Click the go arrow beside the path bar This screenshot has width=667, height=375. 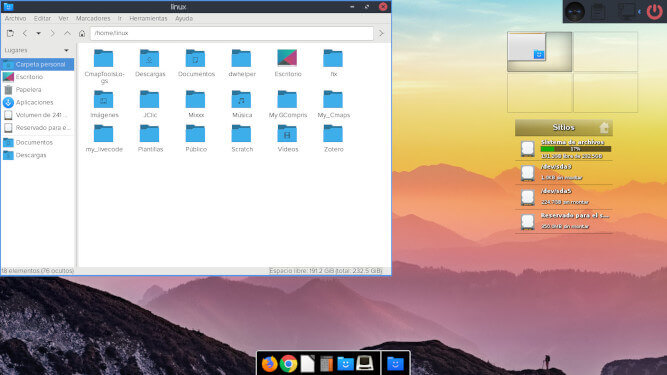381,33
